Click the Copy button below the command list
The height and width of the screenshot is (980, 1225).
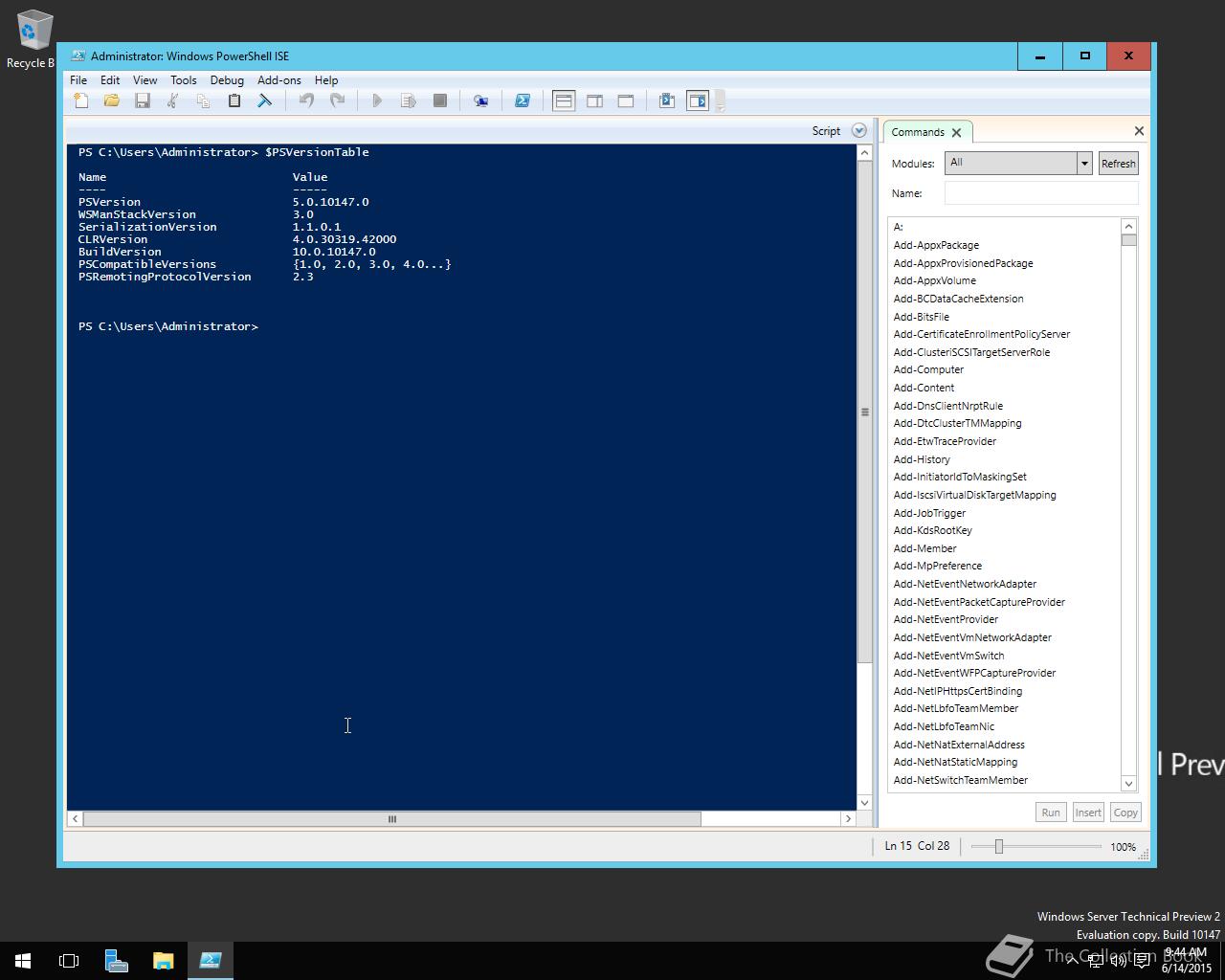[x=1125, y=813]
